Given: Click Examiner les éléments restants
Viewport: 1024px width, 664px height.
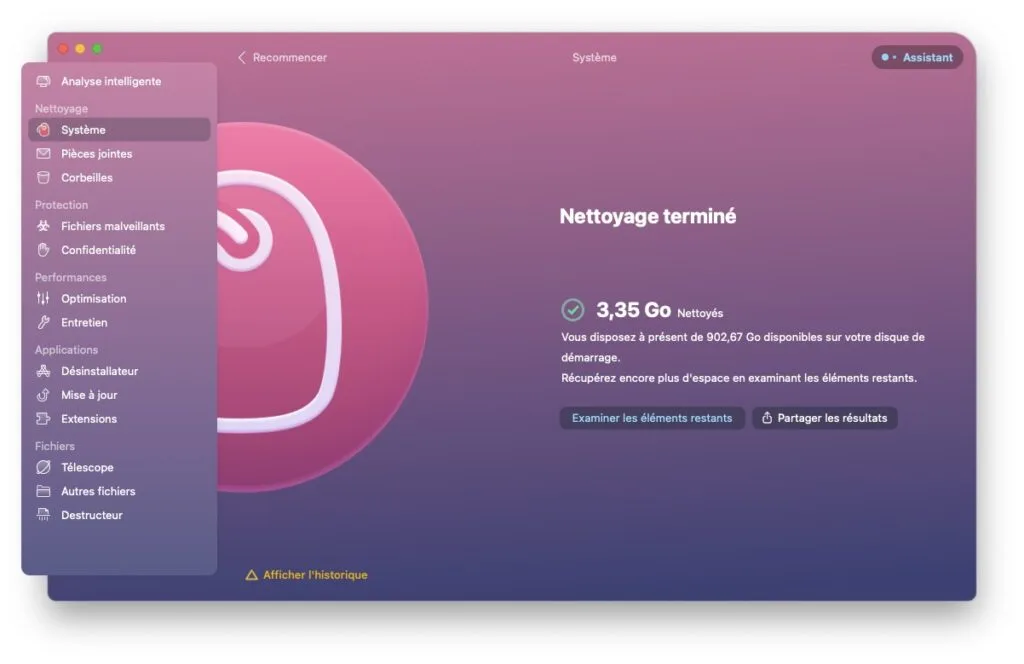Looking at the screenshot, I should coord(651,418).
